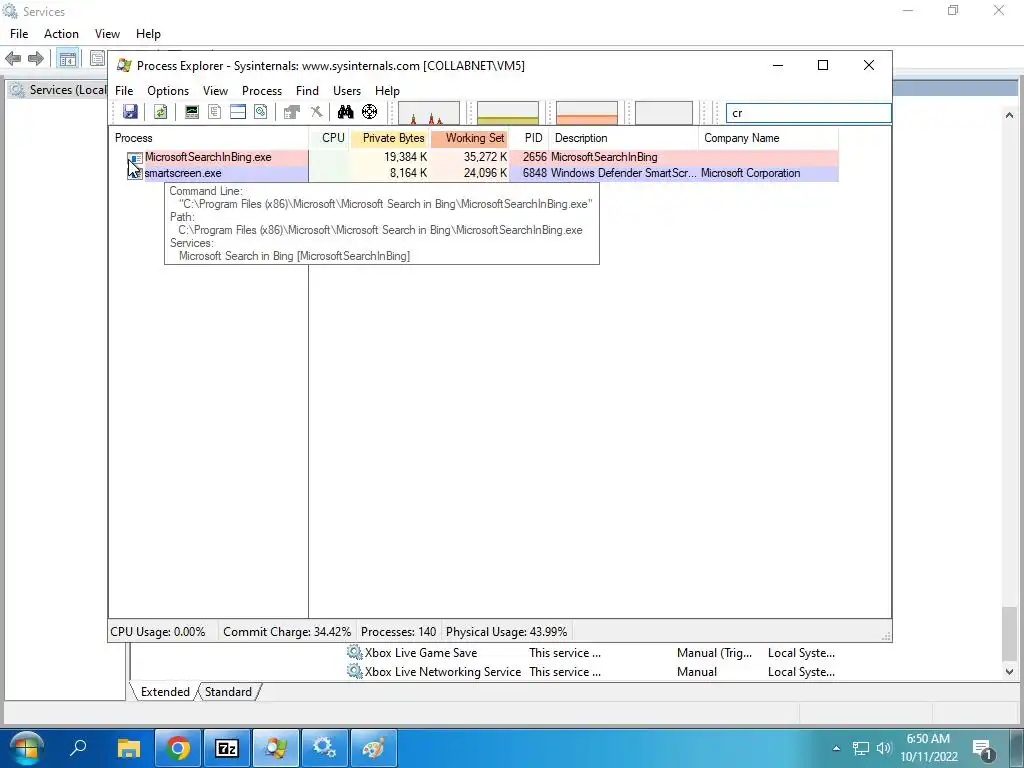Open the Windows Start button
Viewport: 1024px width, 768px height.
[27, 748]
